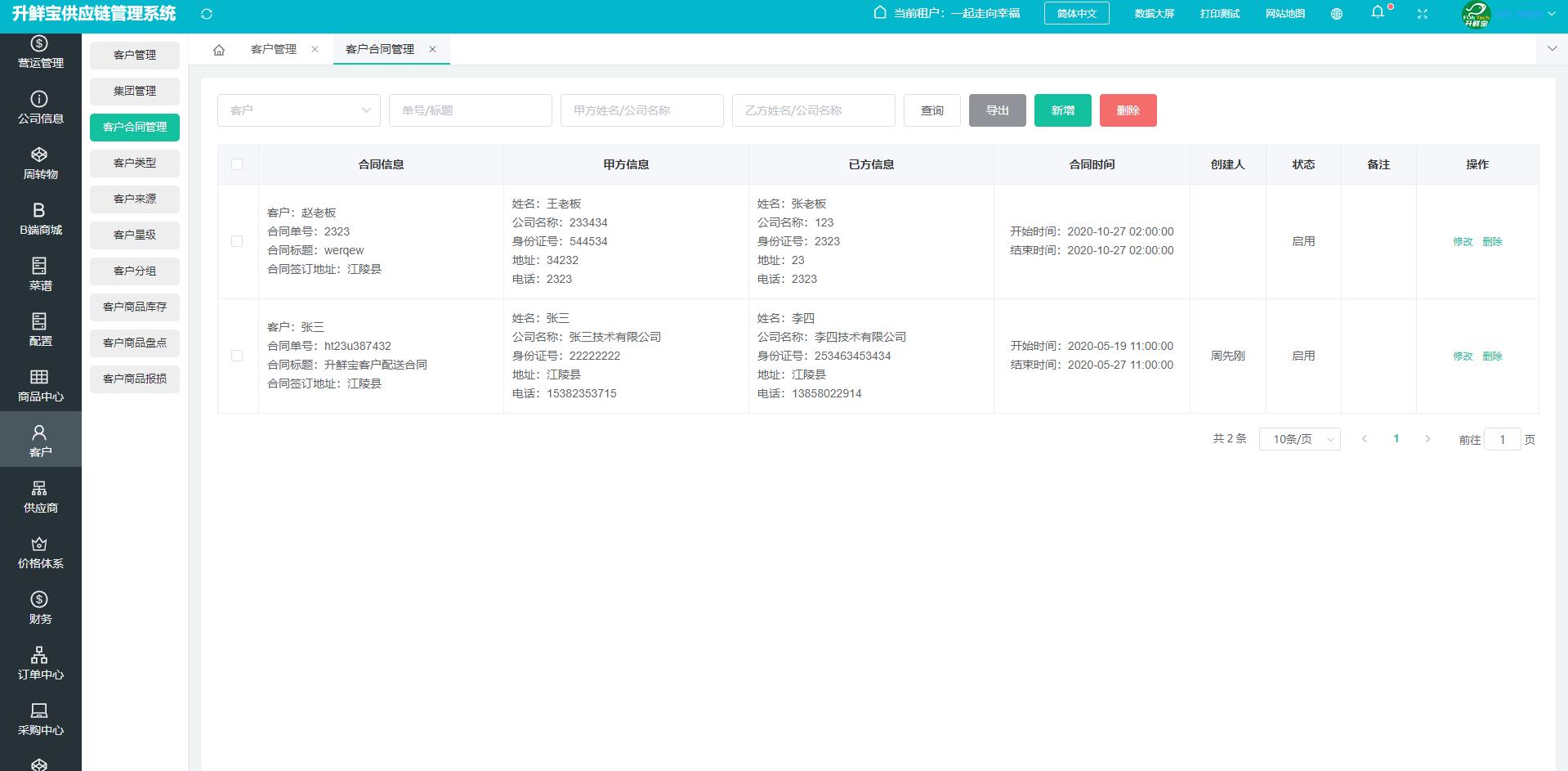Click the green 新增 button
Image resolution: width=1568 pixels, height=771 pixels.
pyautogui.click(x=1062, y=110)
